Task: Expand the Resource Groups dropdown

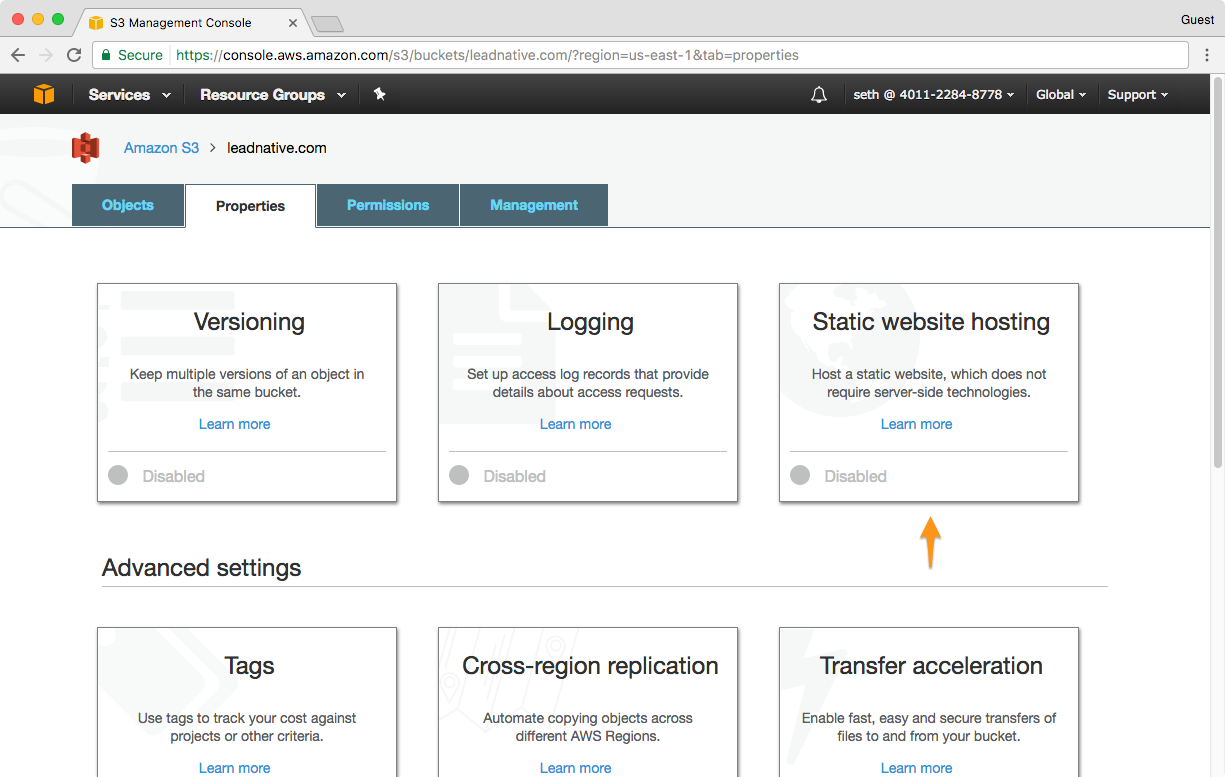Action: coord(272,95)
